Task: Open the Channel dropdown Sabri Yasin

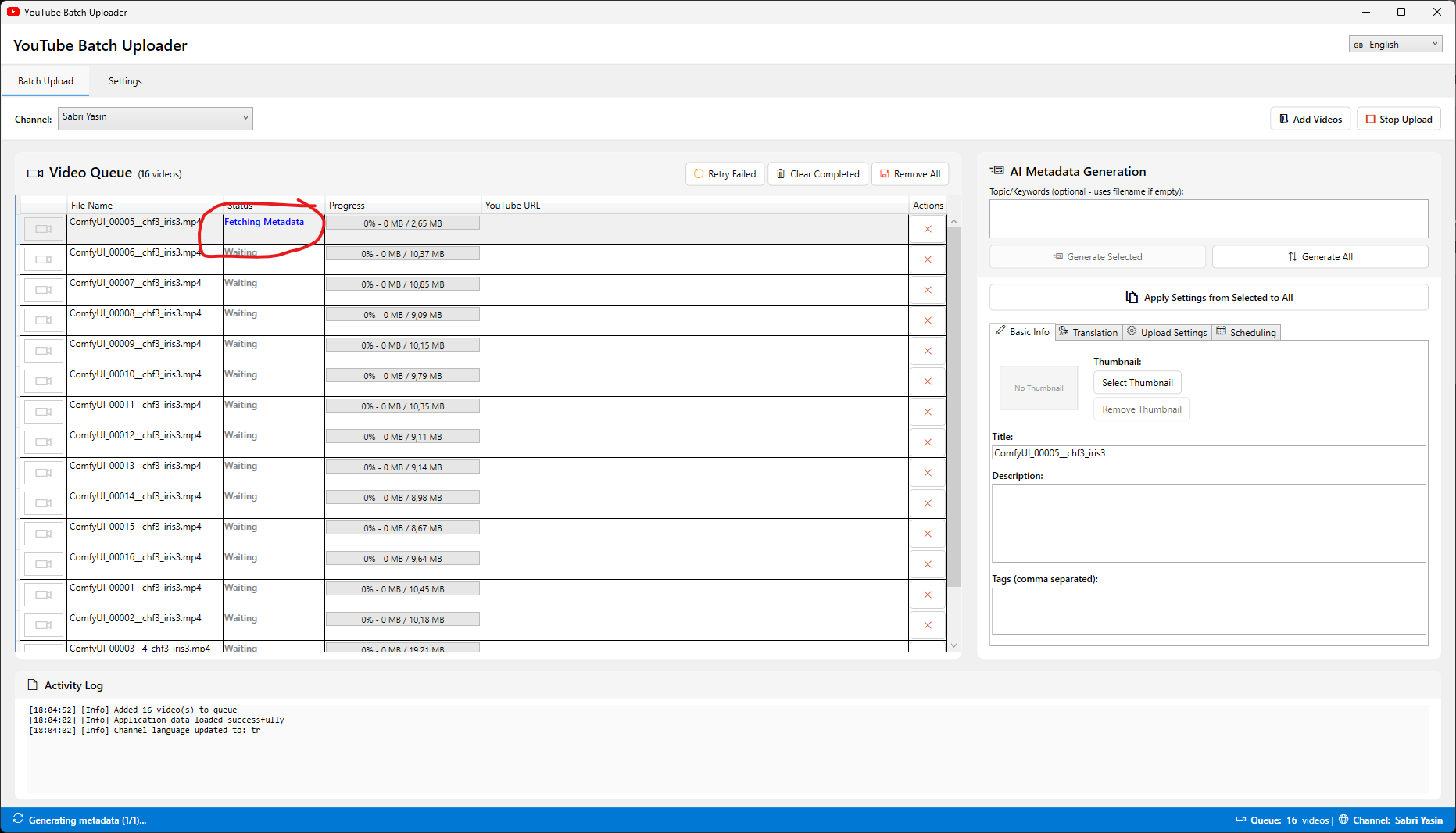Action: [x=156, y=118]
